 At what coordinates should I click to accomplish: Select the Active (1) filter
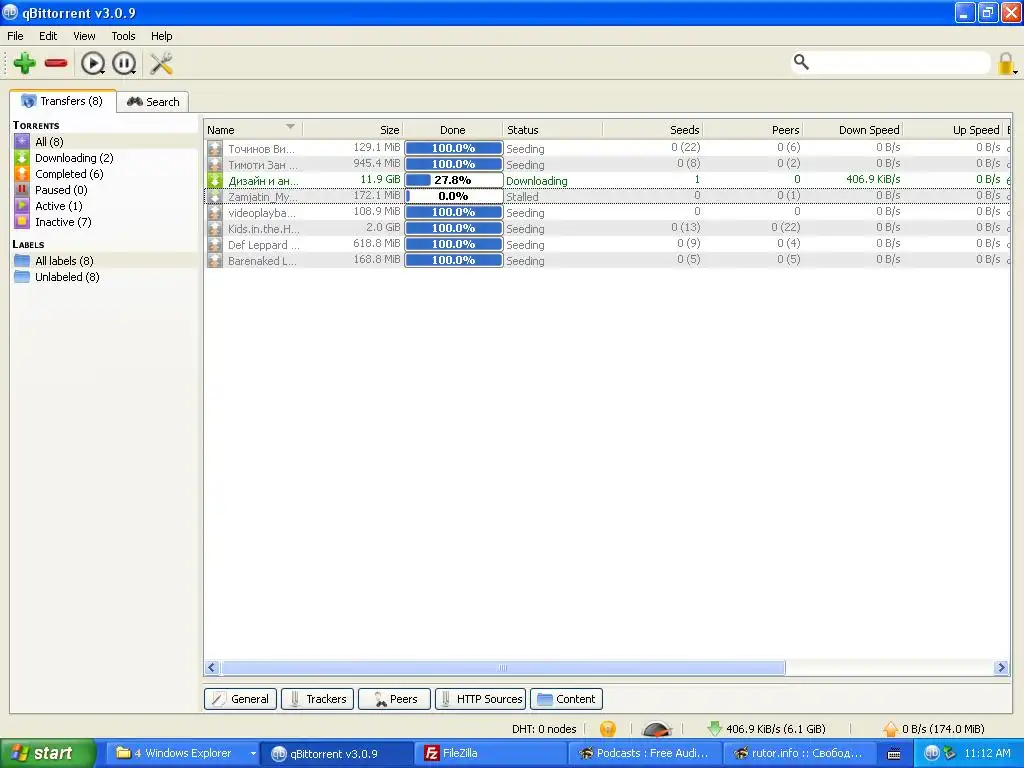[x=58, y=206]
